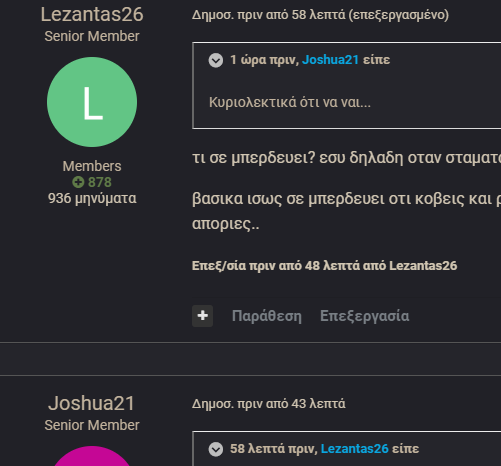Image resolution: width=501 pixels, height=466 pixels.
Task: Click the 936 μηνύματα post count
Action: 92,198
